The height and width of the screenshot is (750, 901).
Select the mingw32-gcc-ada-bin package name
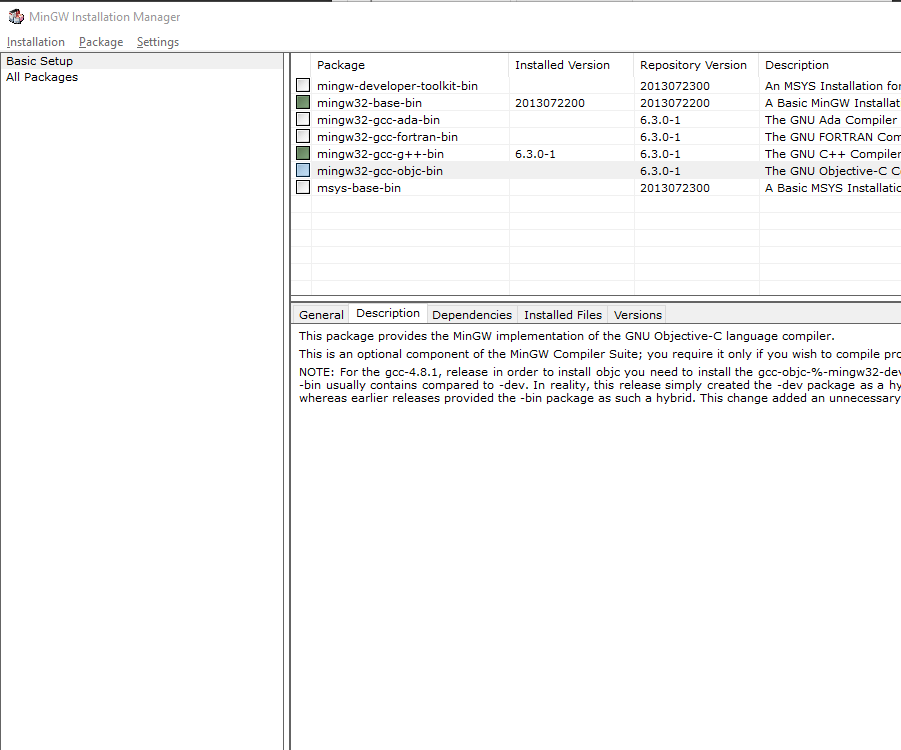(x=378, y=120)
